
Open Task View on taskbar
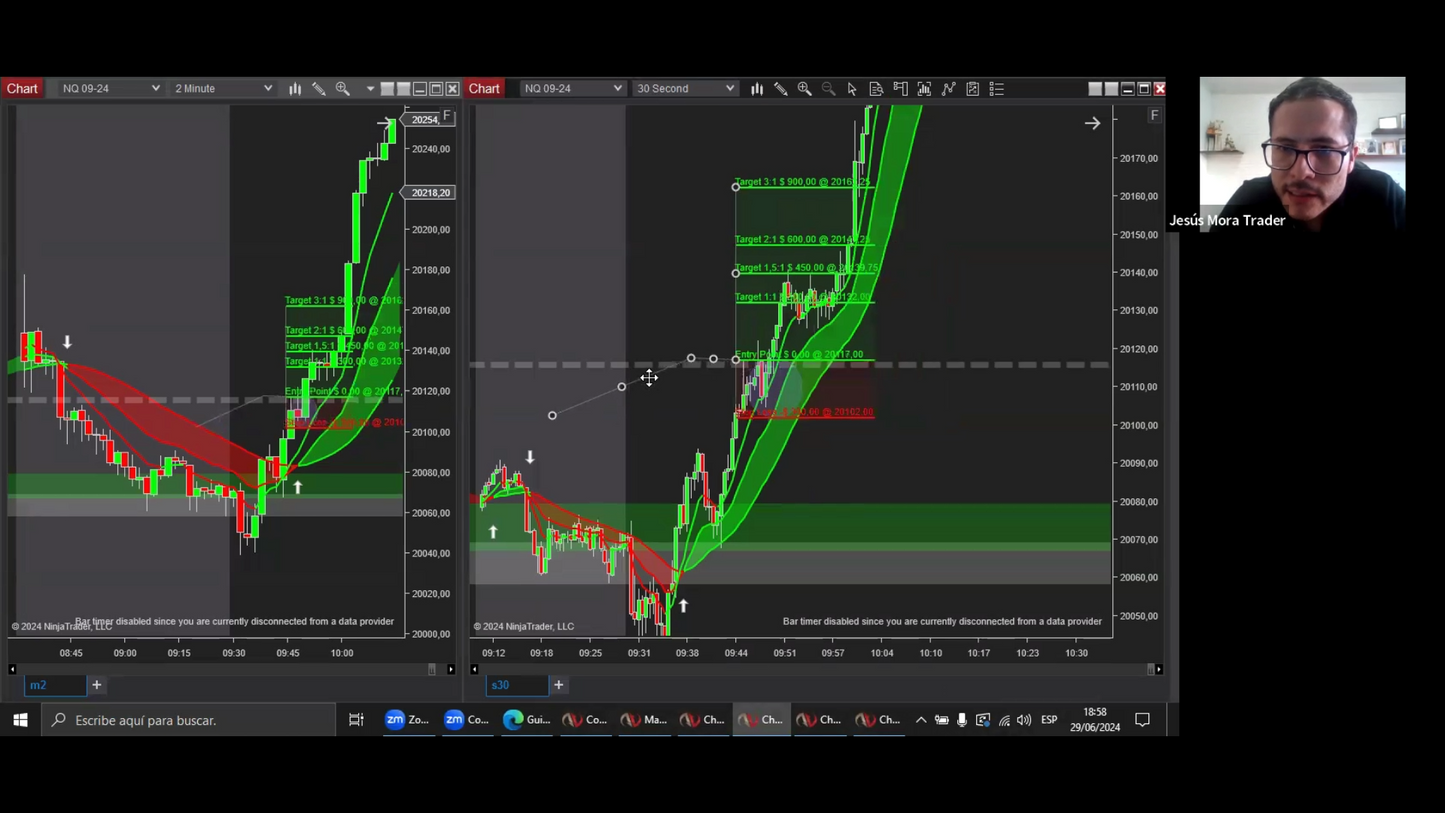click(356, 720)
